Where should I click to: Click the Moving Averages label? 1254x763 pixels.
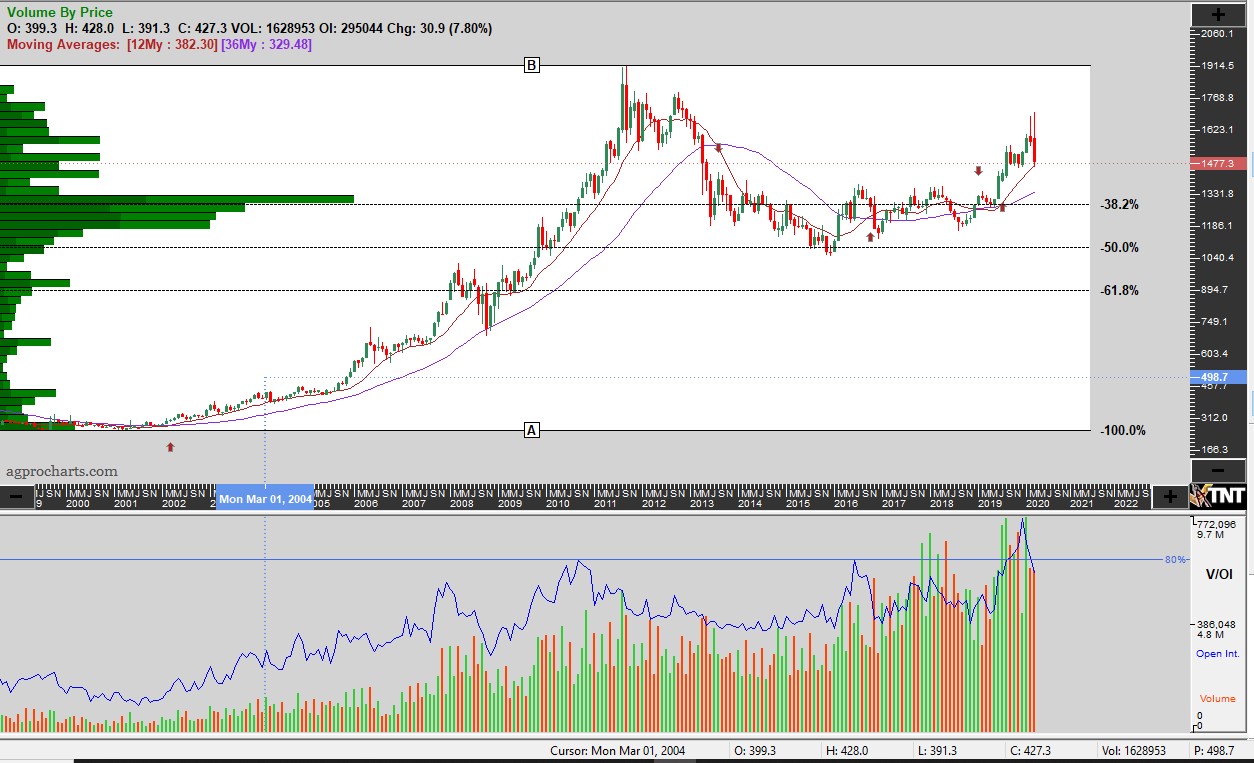pos(63,45)
